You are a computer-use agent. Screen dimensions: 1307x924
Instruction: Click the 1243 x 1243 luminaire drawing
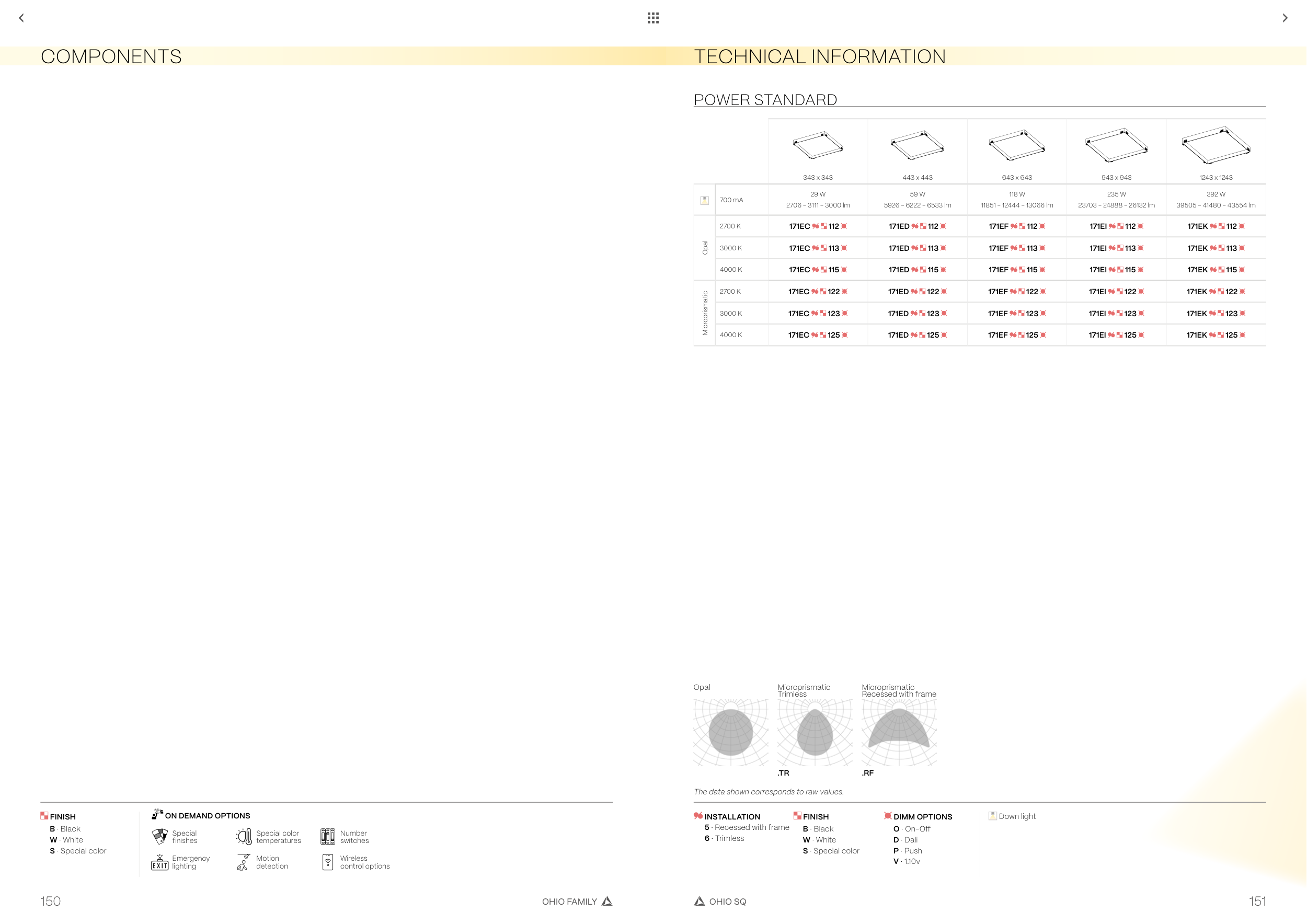[1216, 145]
